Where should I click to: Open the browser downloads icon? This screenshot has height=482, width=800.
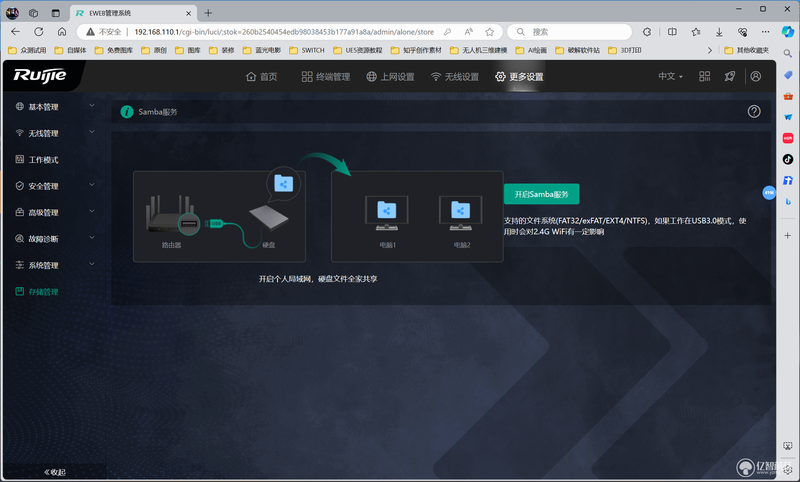[x=719, y=32]
